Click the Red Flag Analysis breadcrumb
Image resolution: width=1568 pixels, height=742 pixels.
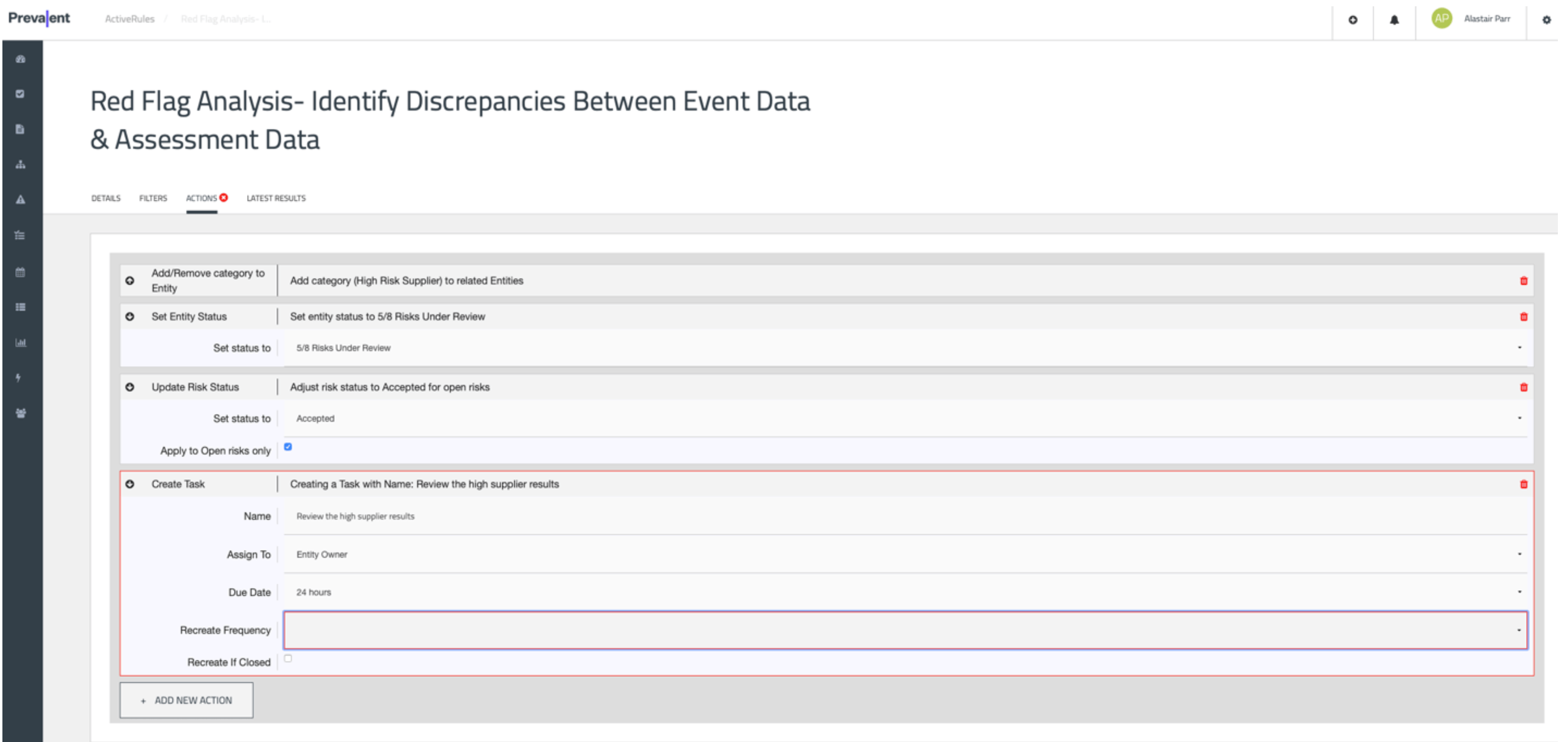tap(226, 19)
